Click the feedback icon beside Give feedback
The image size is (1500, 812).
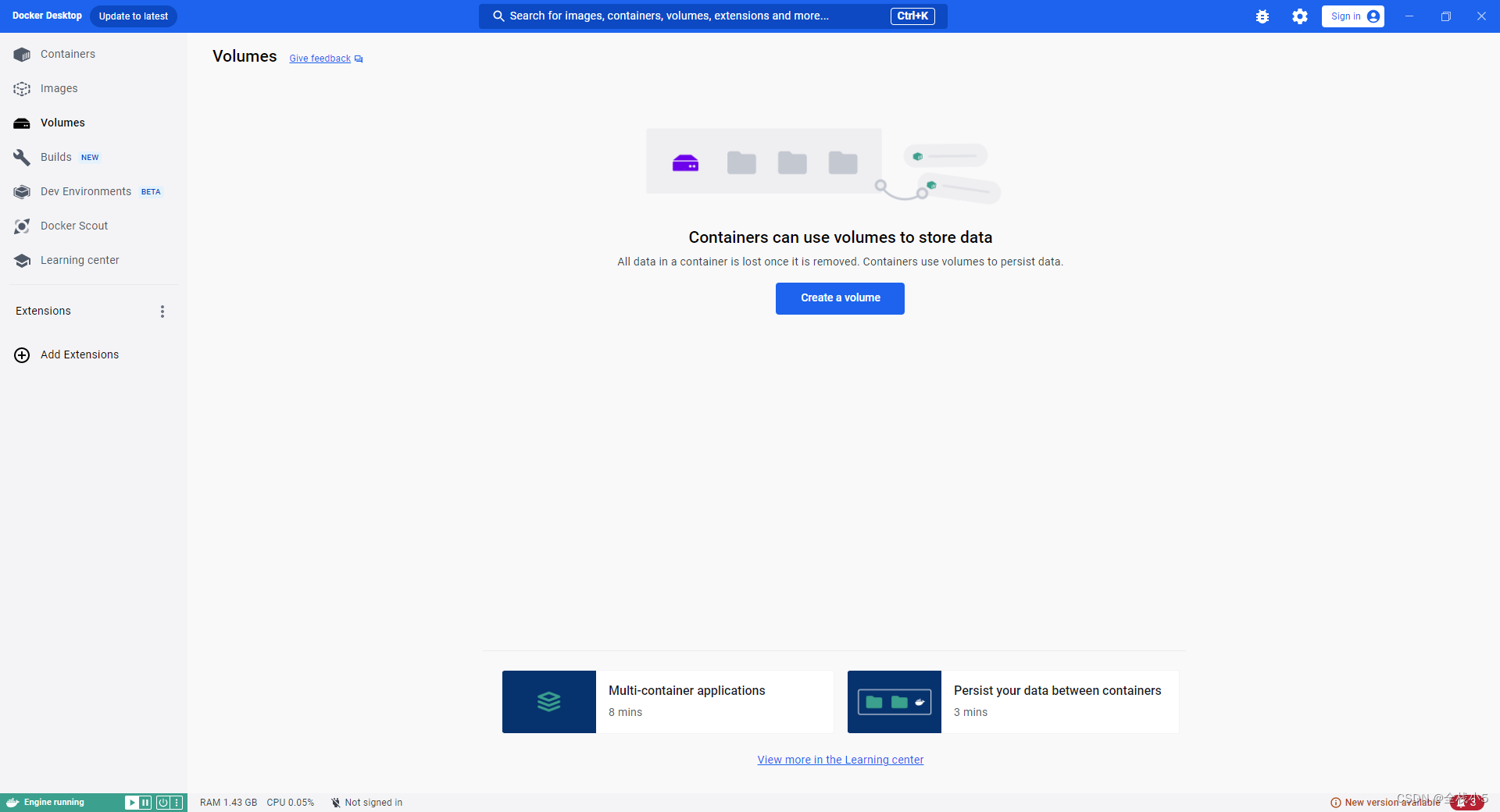[359, 59]
